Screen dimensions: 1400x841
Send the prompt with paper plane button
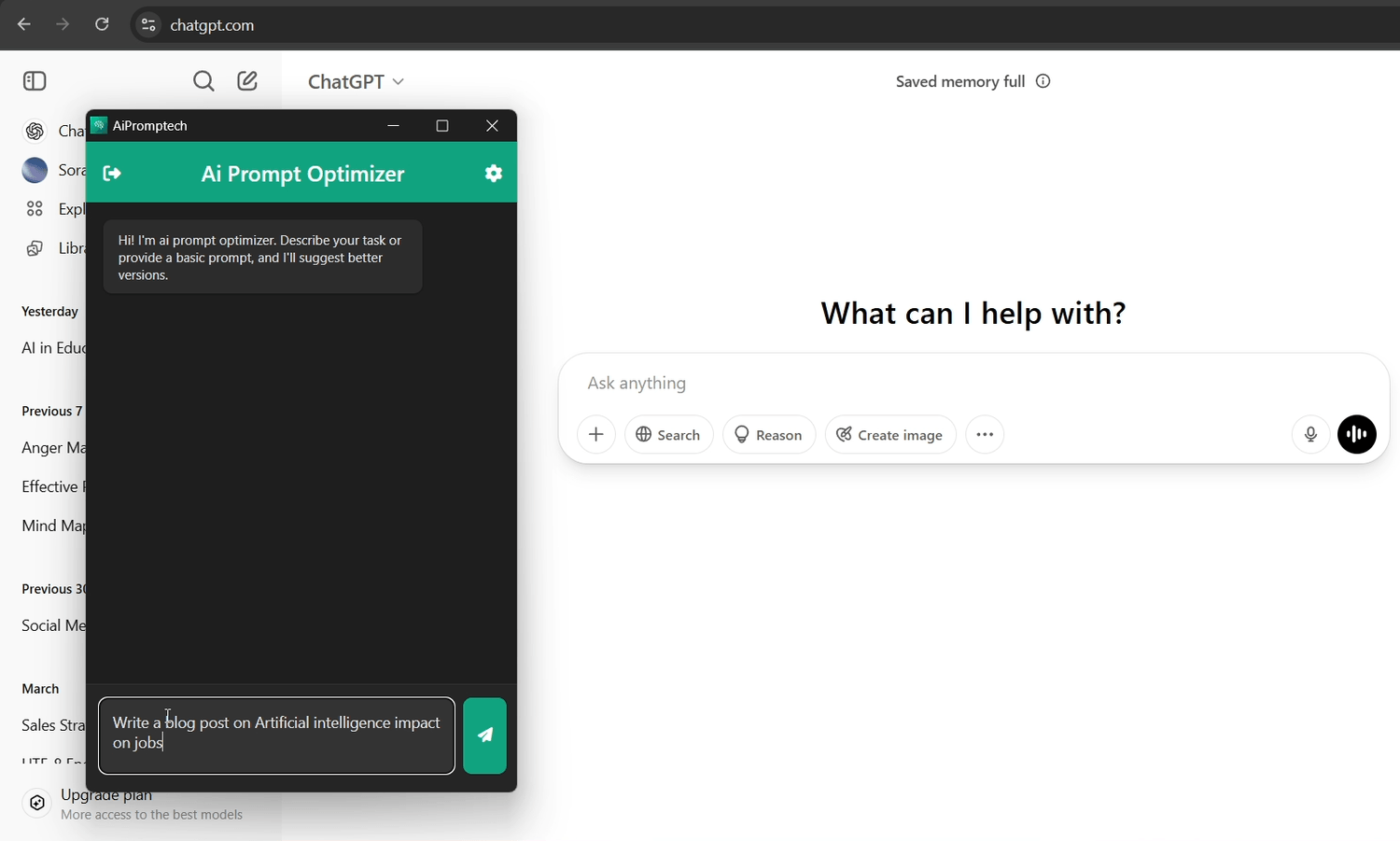click(x=484, y=736)
